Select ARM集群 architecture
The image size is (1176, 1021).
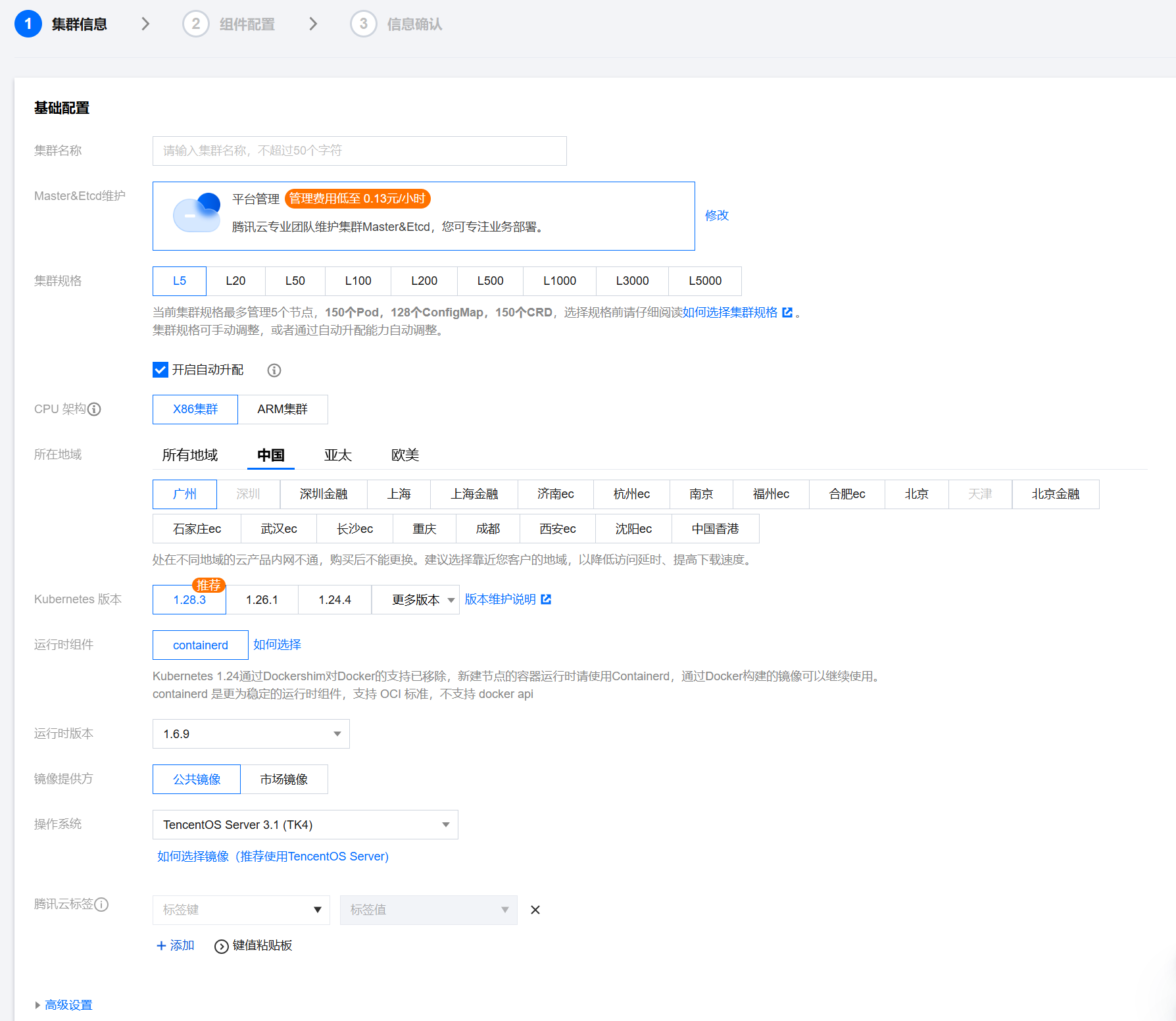[x=283, y=409]
